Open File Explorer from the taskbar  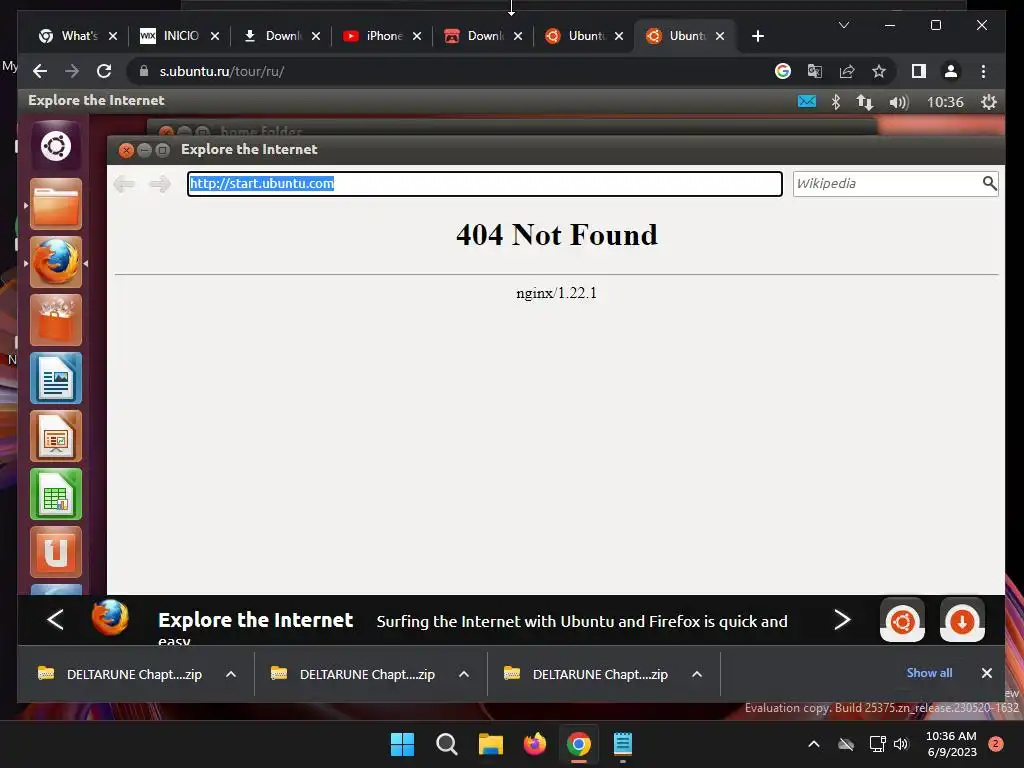[x=490, y=744]
